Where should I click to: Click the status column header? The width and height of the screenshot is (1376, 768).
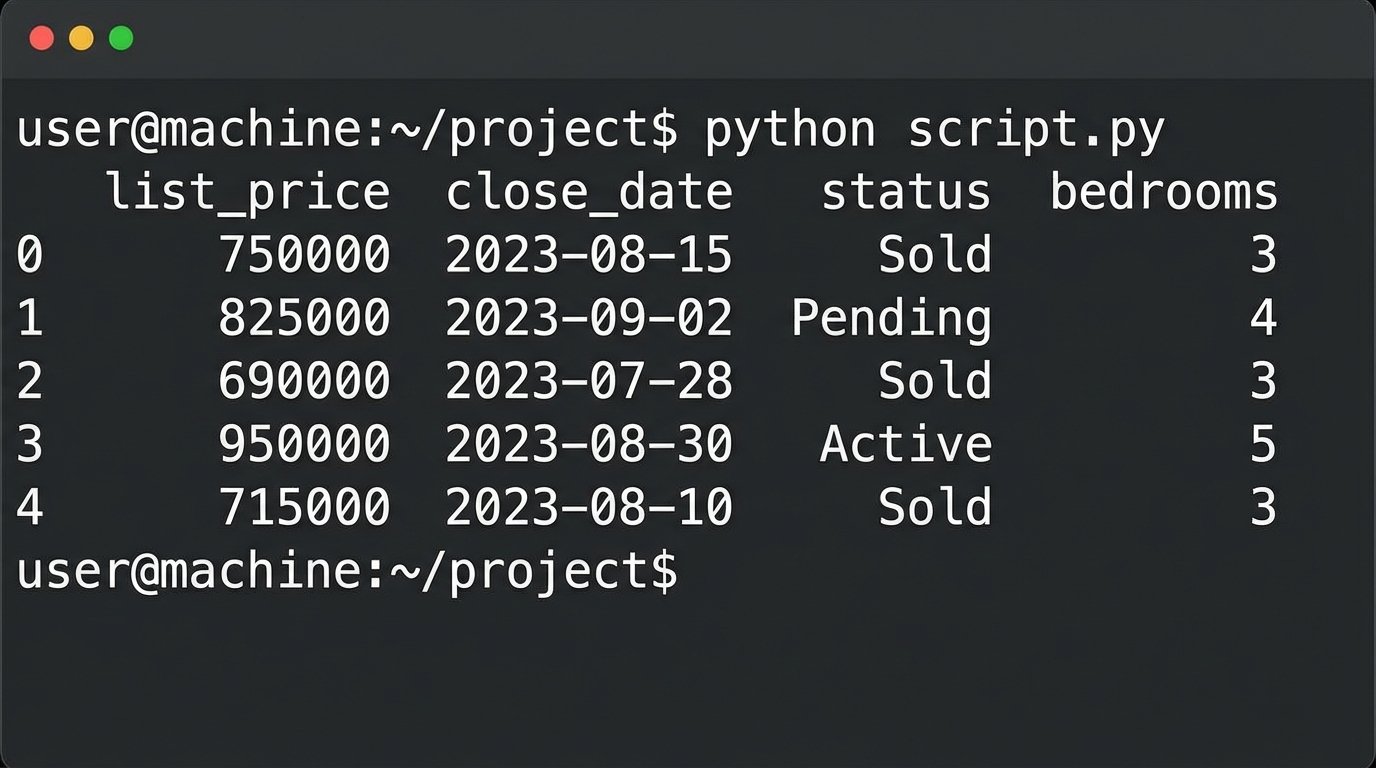point(905,193)
